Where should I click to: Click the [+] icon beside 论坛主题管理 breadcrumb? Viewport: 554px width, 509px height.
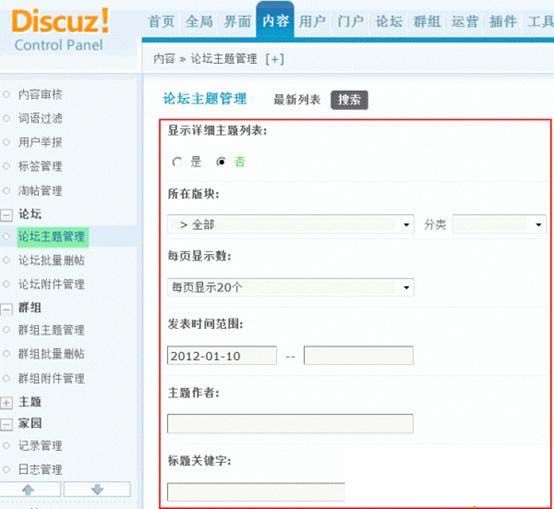click(275, 59)
